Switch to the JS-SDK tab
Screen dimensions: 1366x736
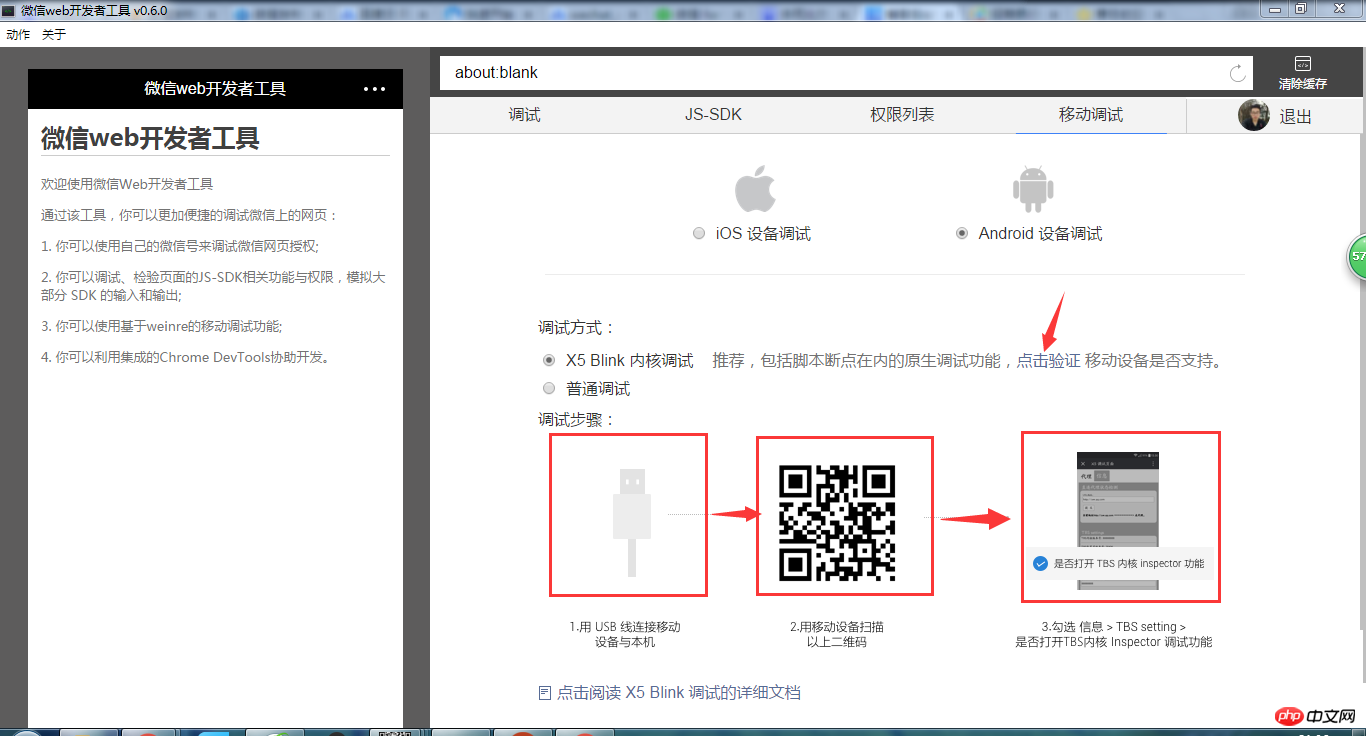click(713, 115)
